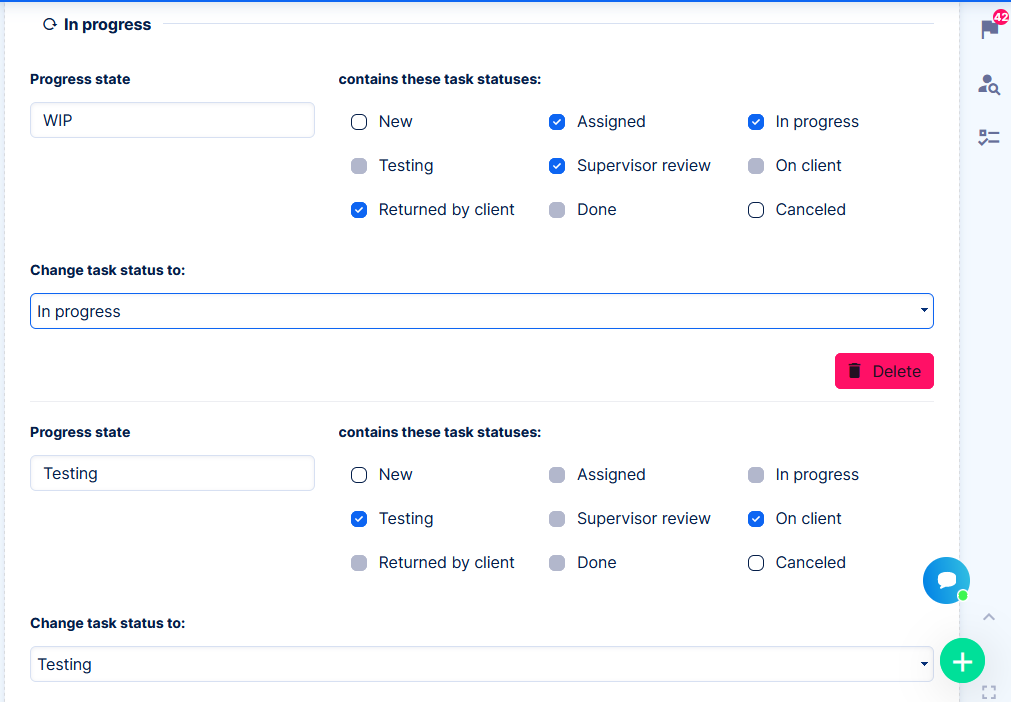Uncheck Returned by client in WIP state
The height and width of the screenshot is (702, 1011).
tap(359, 210)
